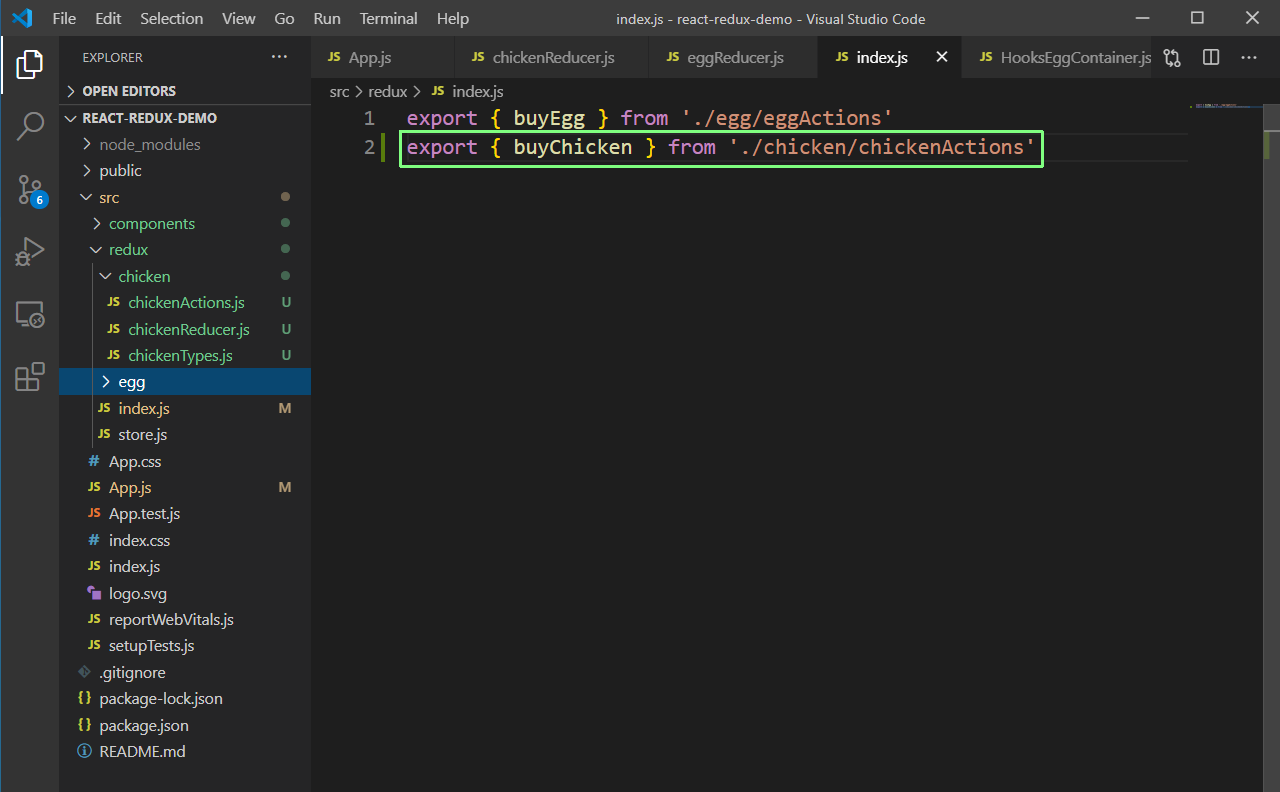Open App.js in the file tree

[185, 487]
